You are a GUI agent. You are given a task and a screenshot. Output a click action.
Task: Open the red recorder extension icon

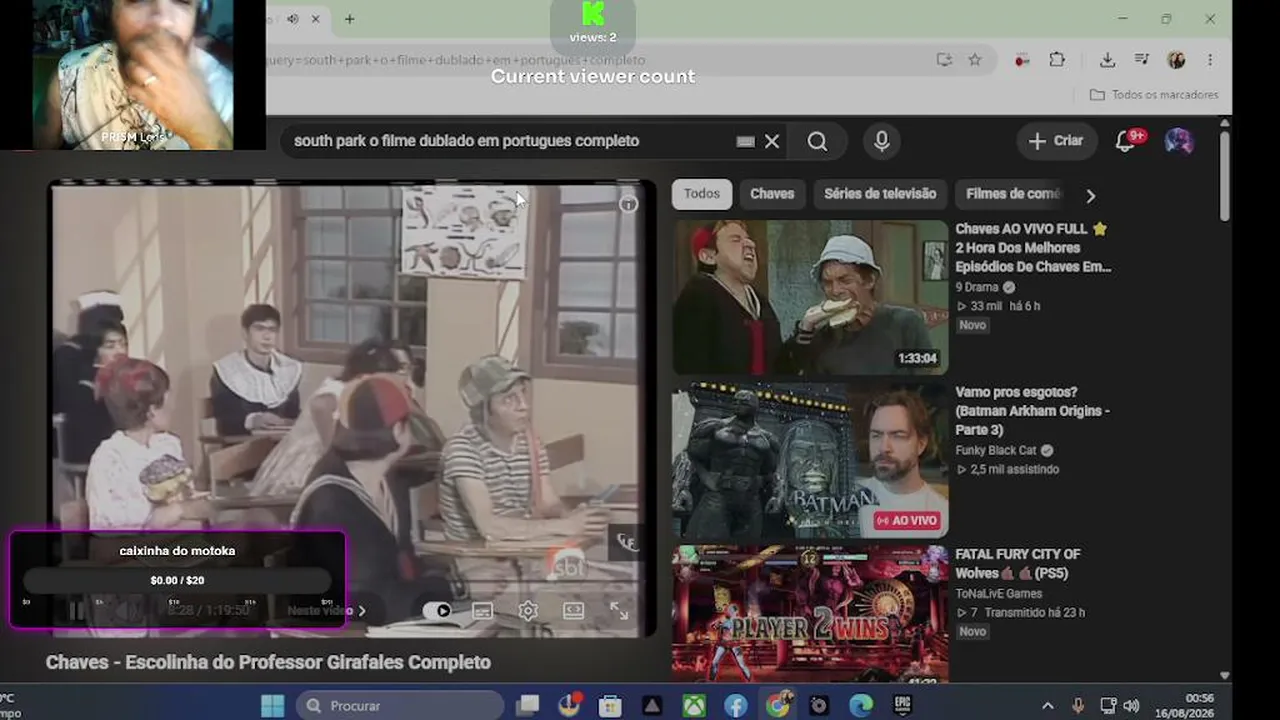[x=1022, y=60]
